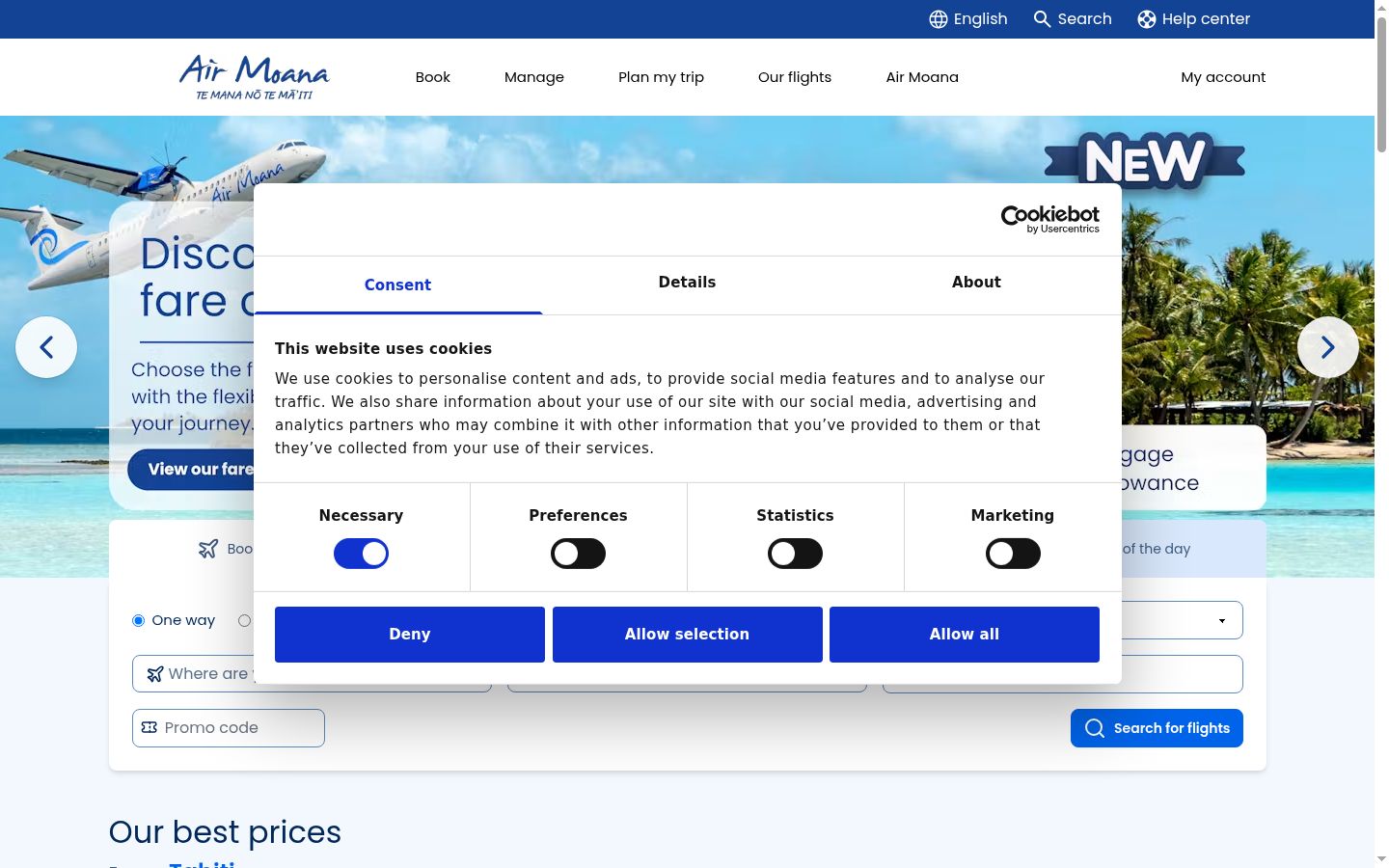This screenshot has height=868, width=1389.
Task: Toggle the Necessary cookies switch
Action: click(x=361, y=554)
